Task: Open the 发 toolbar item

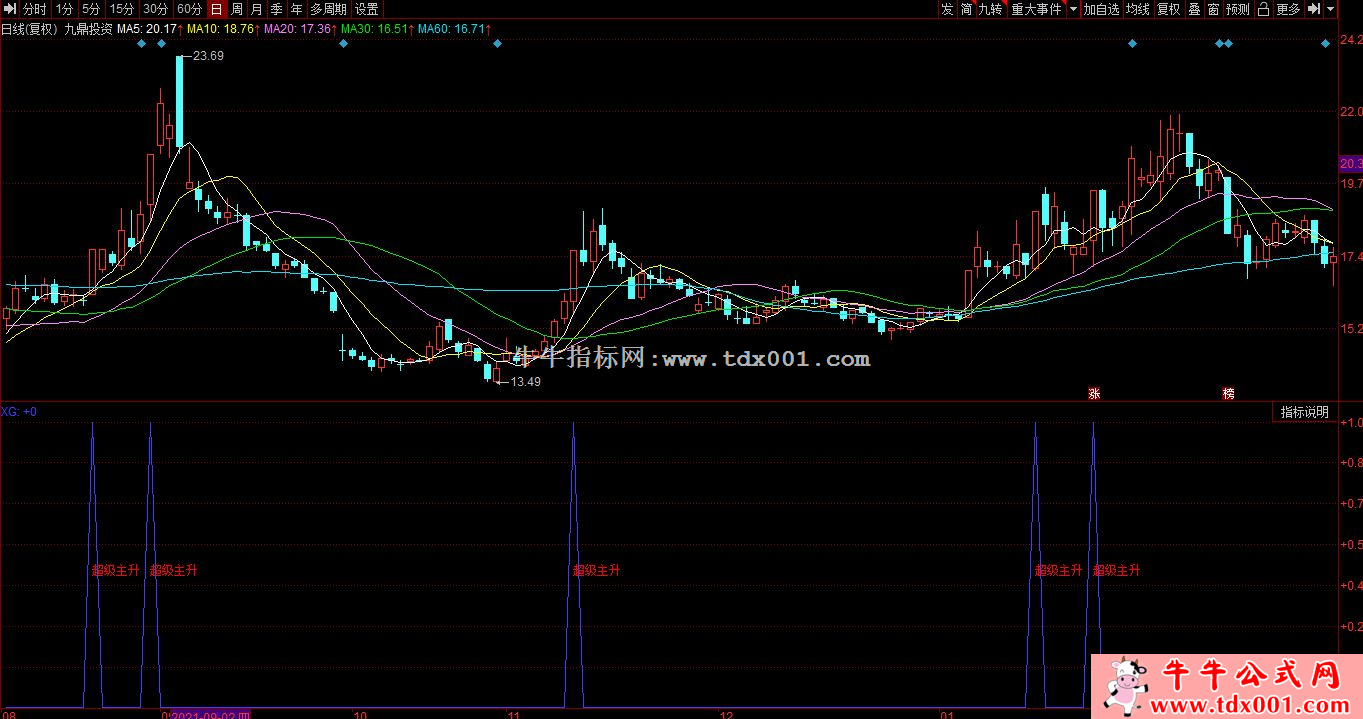Action: [x=947, y=9]
